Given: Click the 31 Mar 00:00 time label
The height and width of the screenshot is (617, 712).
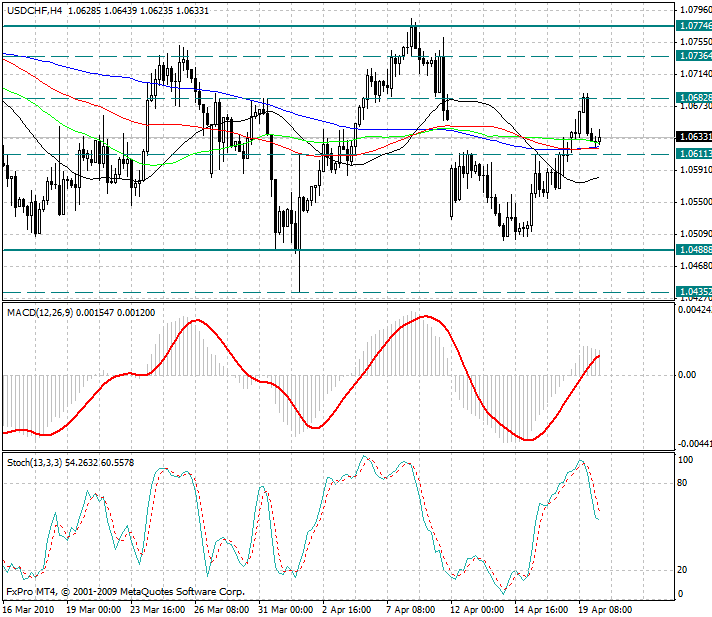Looking at the screenshot, I should (286, 608).
